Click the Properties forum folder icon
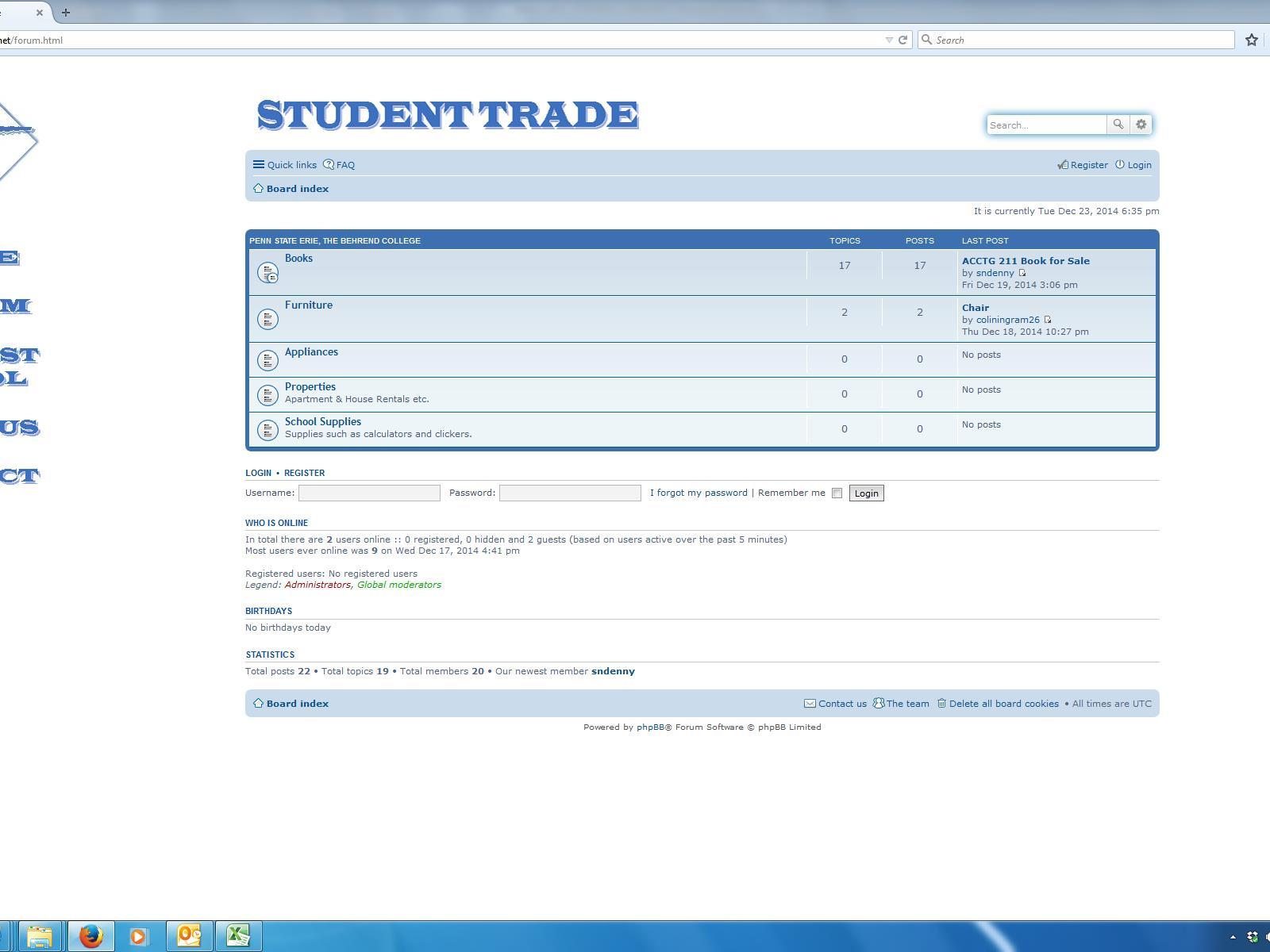Image resolution: width=1270 pixels, height=952 pixels. coord(267,395)
